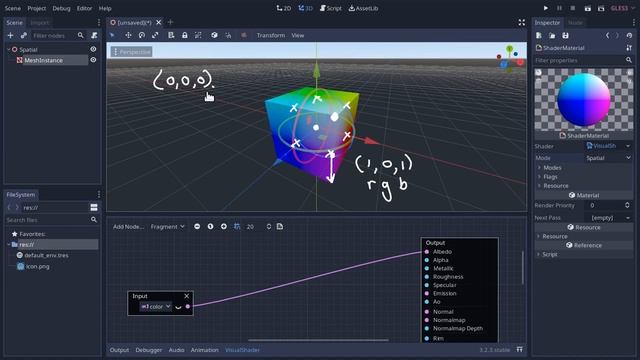Go back in FileSystem path history

coord(9,207)
